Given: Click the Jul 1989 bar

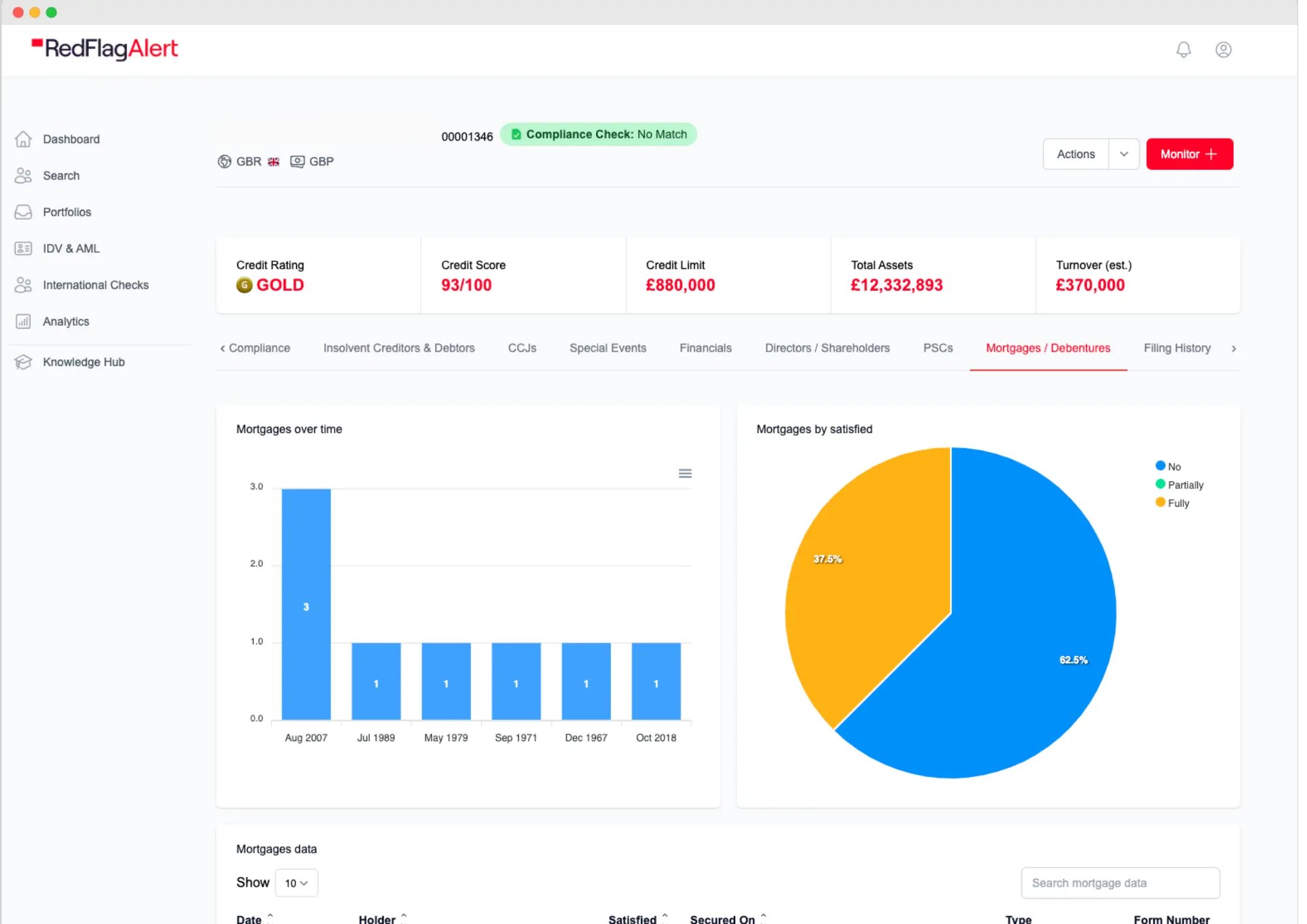Looking at the screenshot, I should coord(376,682).
